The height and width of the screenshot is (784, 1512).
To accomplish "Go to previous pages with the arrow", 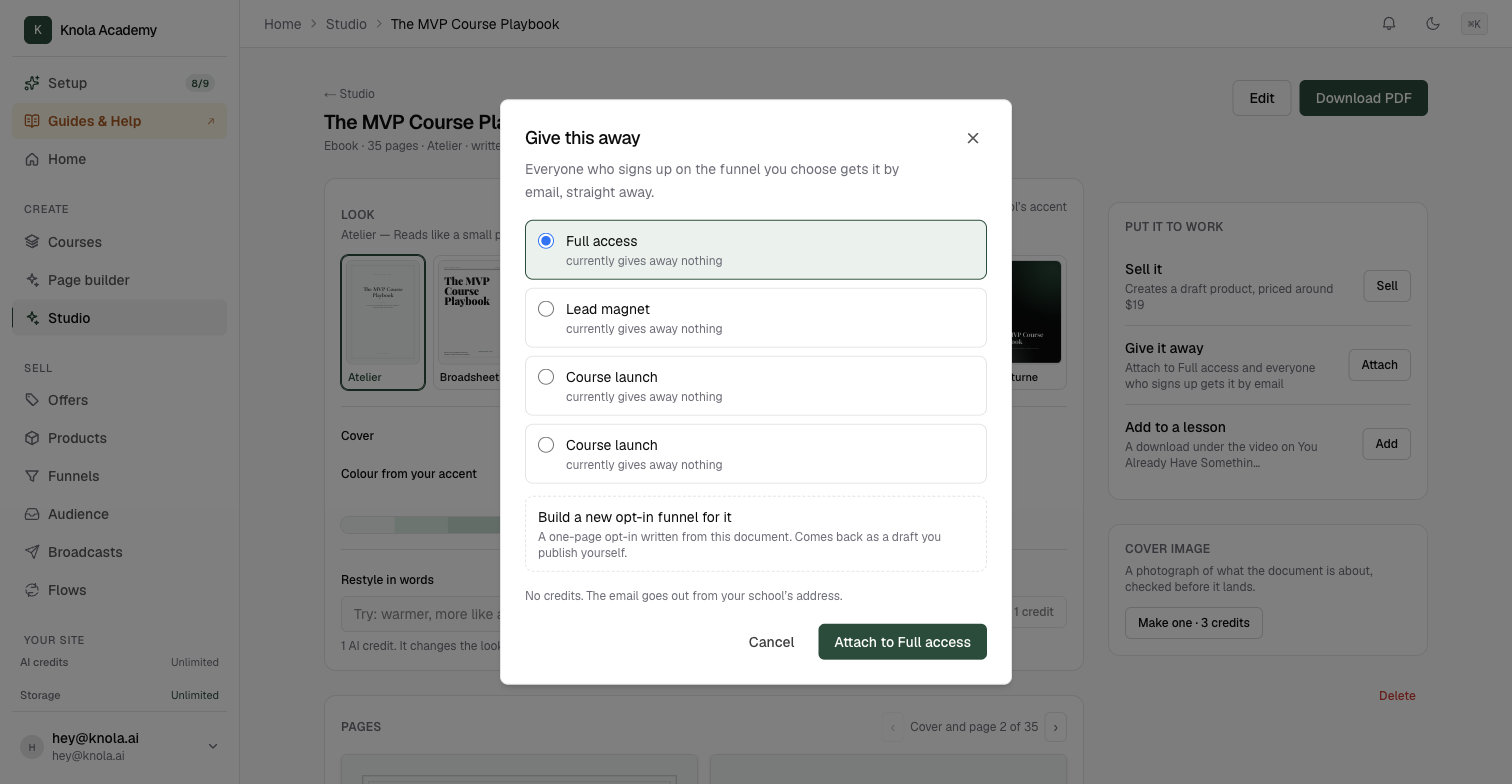I will point(893,727).
